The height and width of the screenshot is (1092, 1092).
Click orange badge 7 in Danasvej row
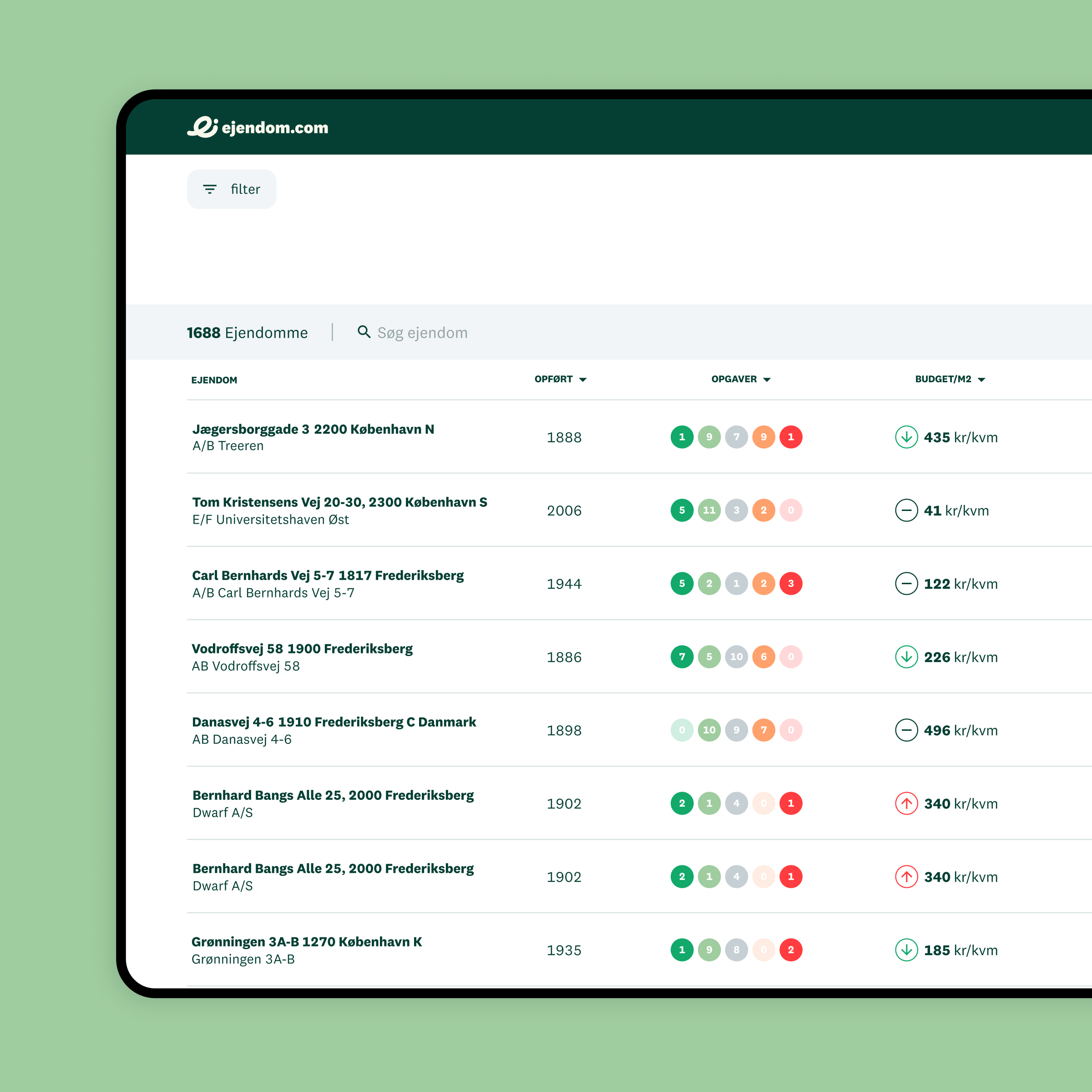763,730
